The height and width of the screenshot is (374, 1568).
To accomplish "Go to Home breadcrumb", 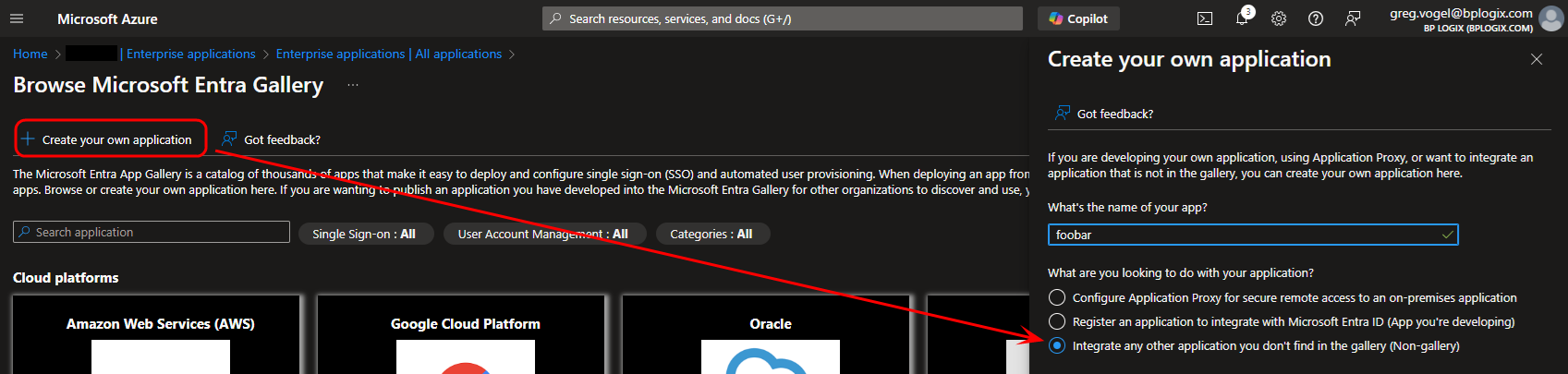I will point(30,54).
